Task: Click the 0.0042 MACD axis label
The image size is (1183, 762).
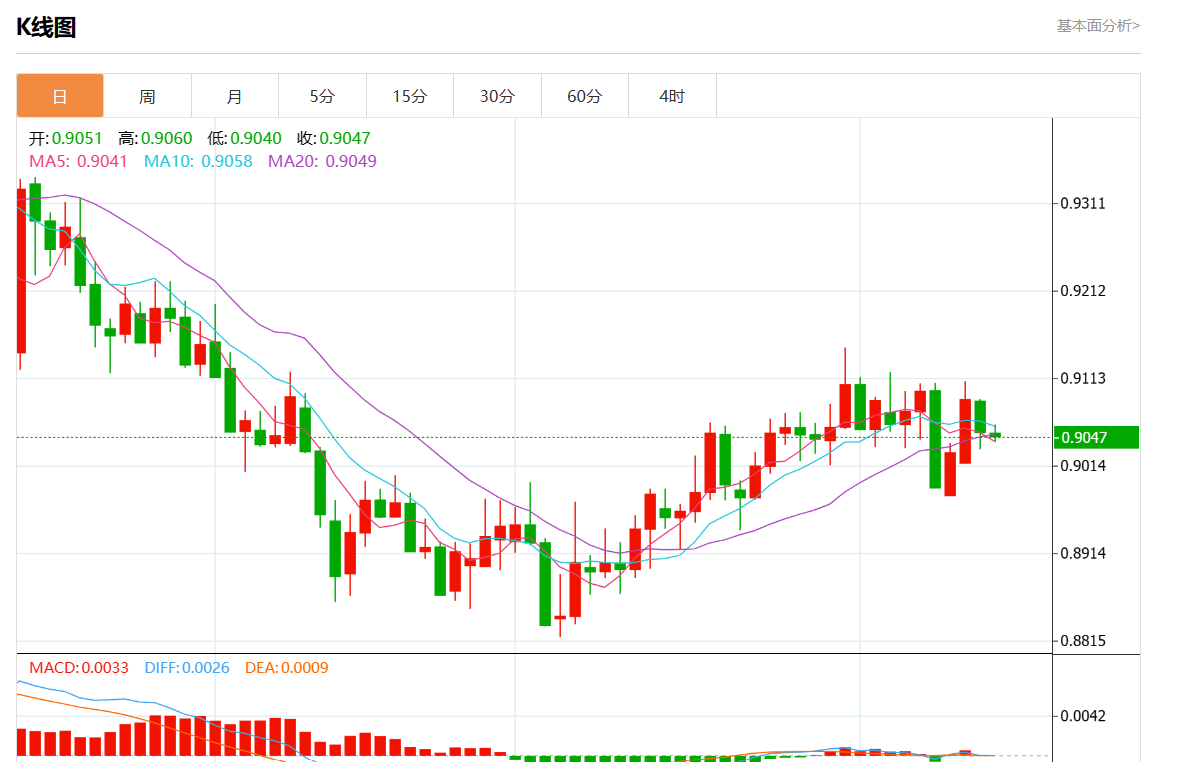Action: click(x=1083, y=715)
